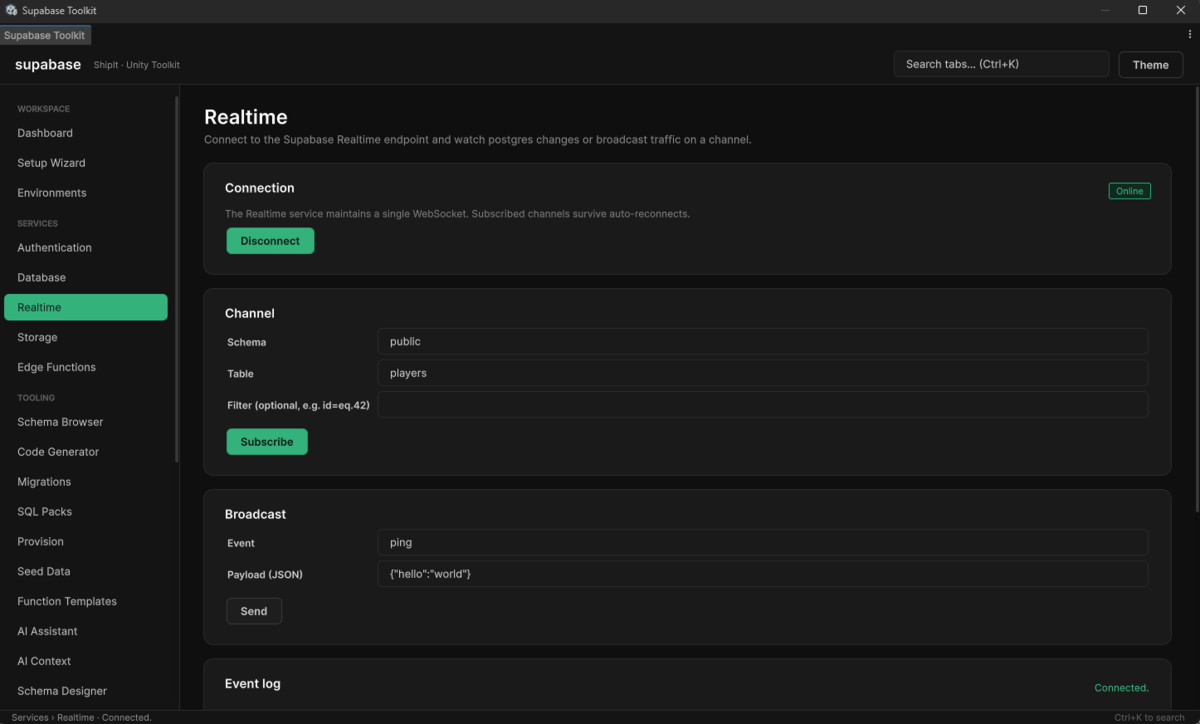
Task: Click the Schema input containing public
Action: pyautogui.click(x=762, y=342)
